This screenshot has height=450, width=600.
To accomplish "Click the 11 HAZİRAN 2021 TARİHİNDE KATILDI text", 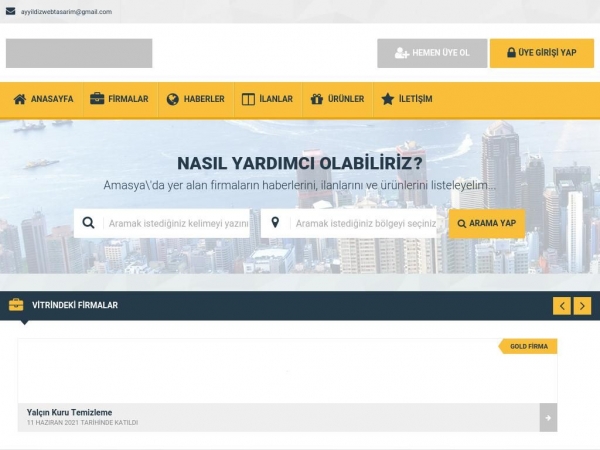I will point(82,423).
